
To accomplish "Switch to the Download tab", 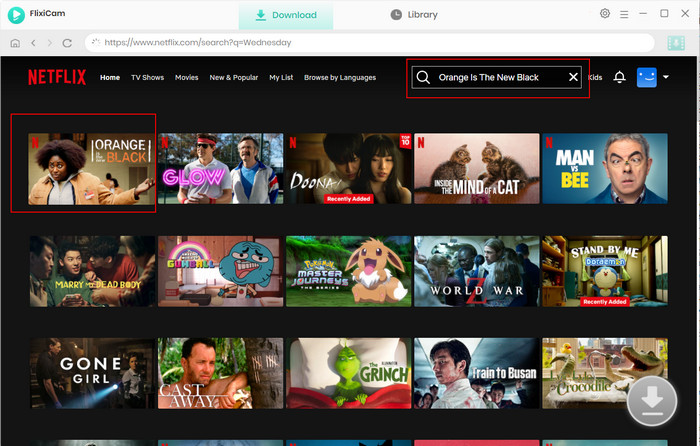I will tap(286, 15).
